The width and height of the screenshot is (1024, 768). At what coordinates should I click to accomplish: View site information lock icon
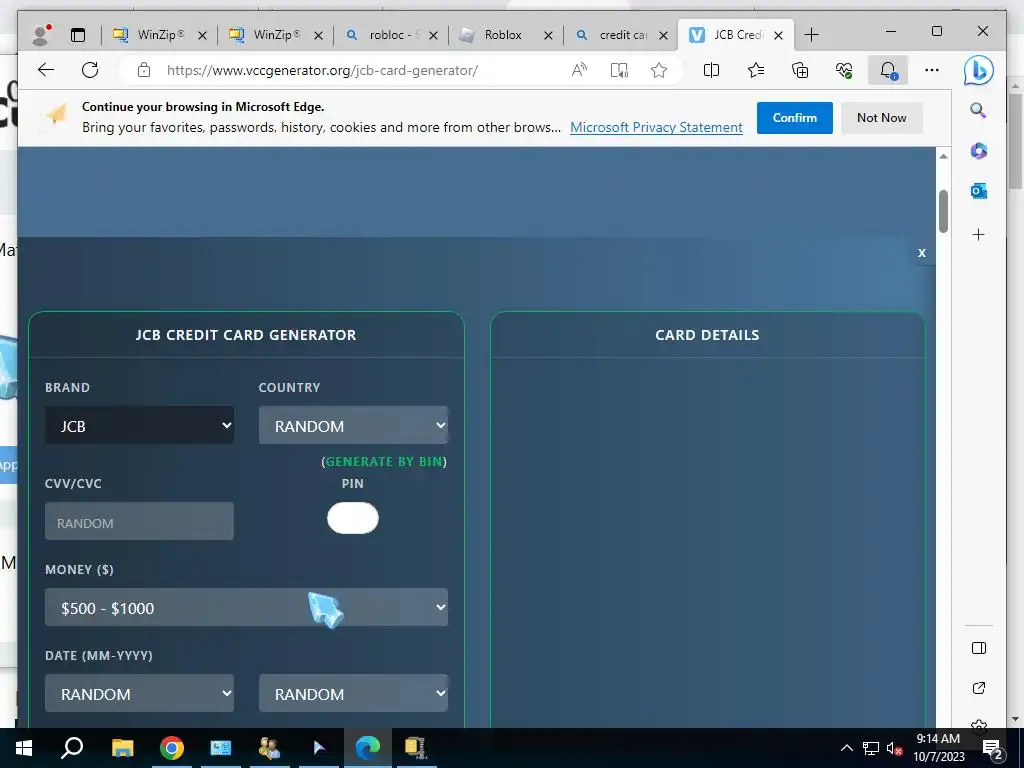click(x=144, y=70)
